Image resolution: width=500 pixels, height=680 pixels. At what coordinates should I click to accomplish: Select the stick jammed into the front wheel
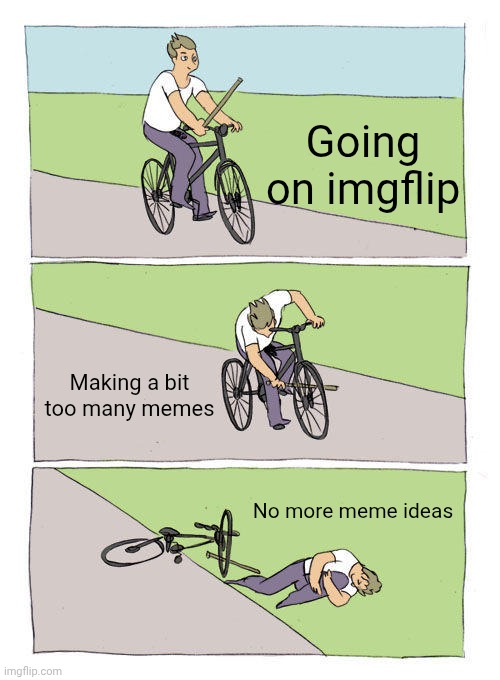pyautogui.click(x=302, y=386)
